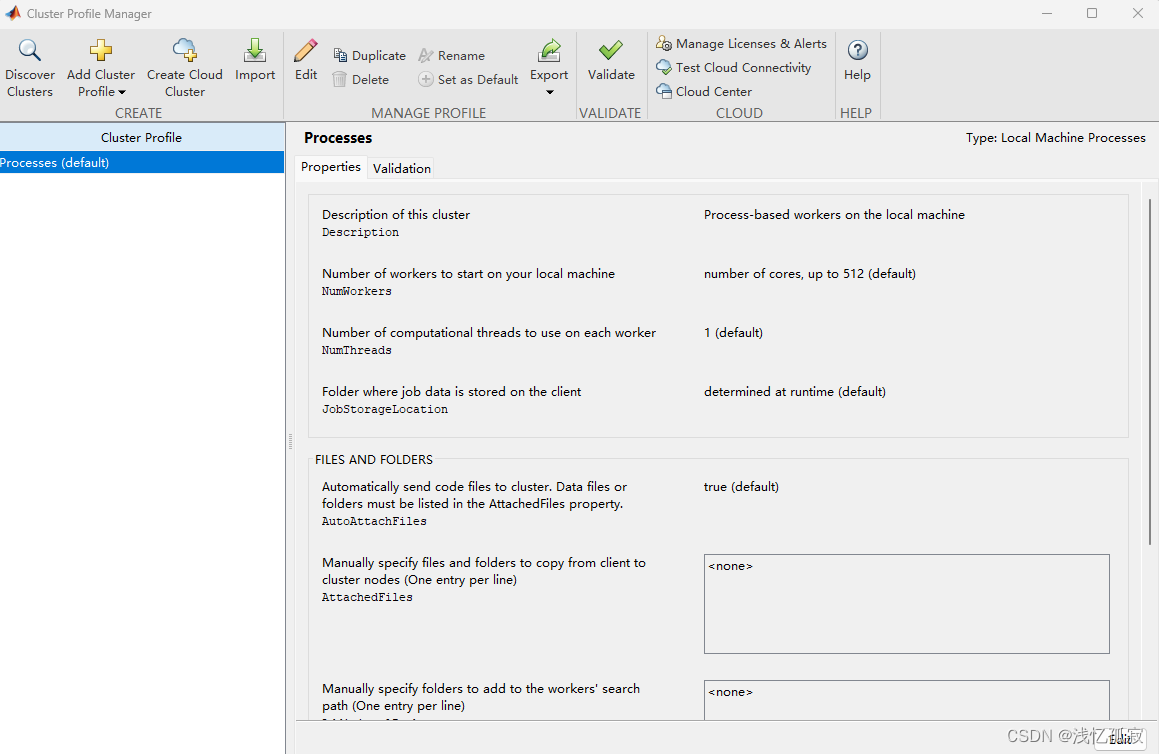Click the vertical scrollbar of properties panel
This screenshot has width=1159, height=754.
pos(1149,372)
